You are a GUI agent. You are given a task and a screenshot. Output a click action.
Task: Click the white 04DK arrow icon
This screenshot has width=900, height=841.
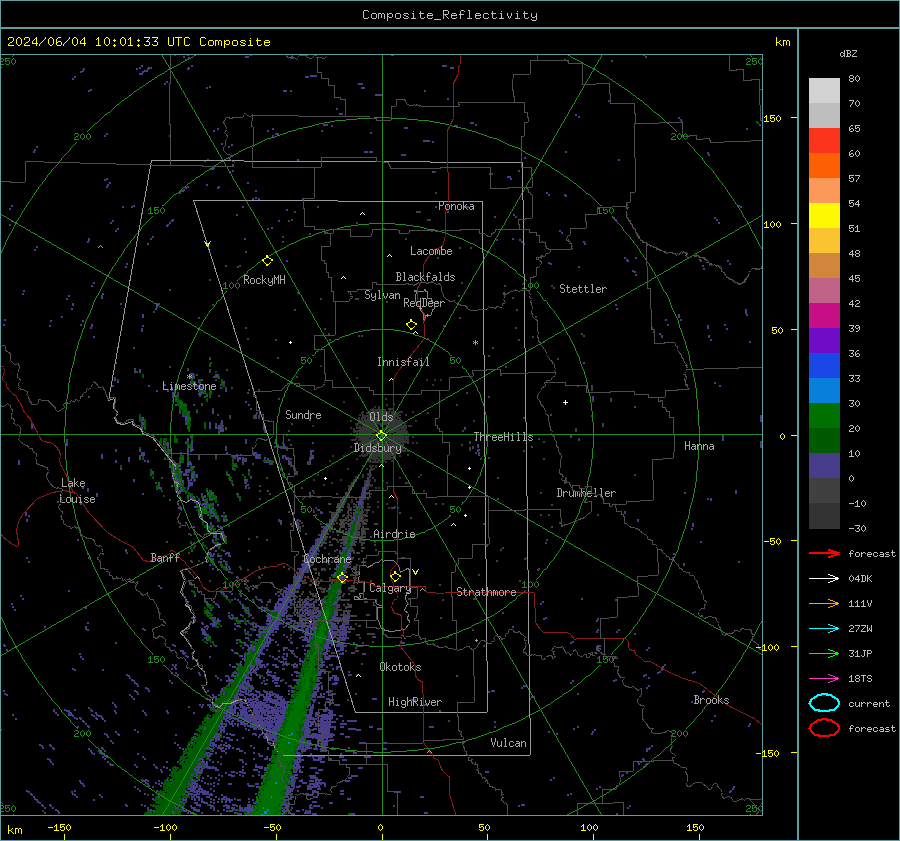pyautogui.click(x=824, y=579)
